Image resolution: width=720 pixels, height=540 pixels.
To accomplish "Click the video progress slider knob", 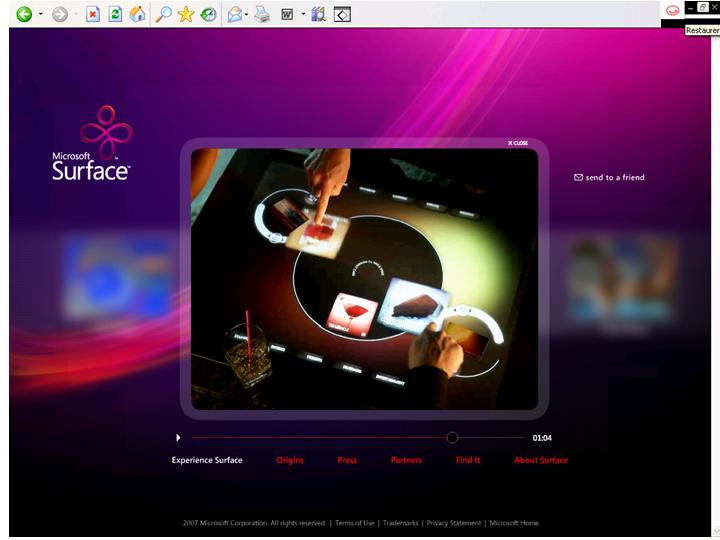I will 452,438.
